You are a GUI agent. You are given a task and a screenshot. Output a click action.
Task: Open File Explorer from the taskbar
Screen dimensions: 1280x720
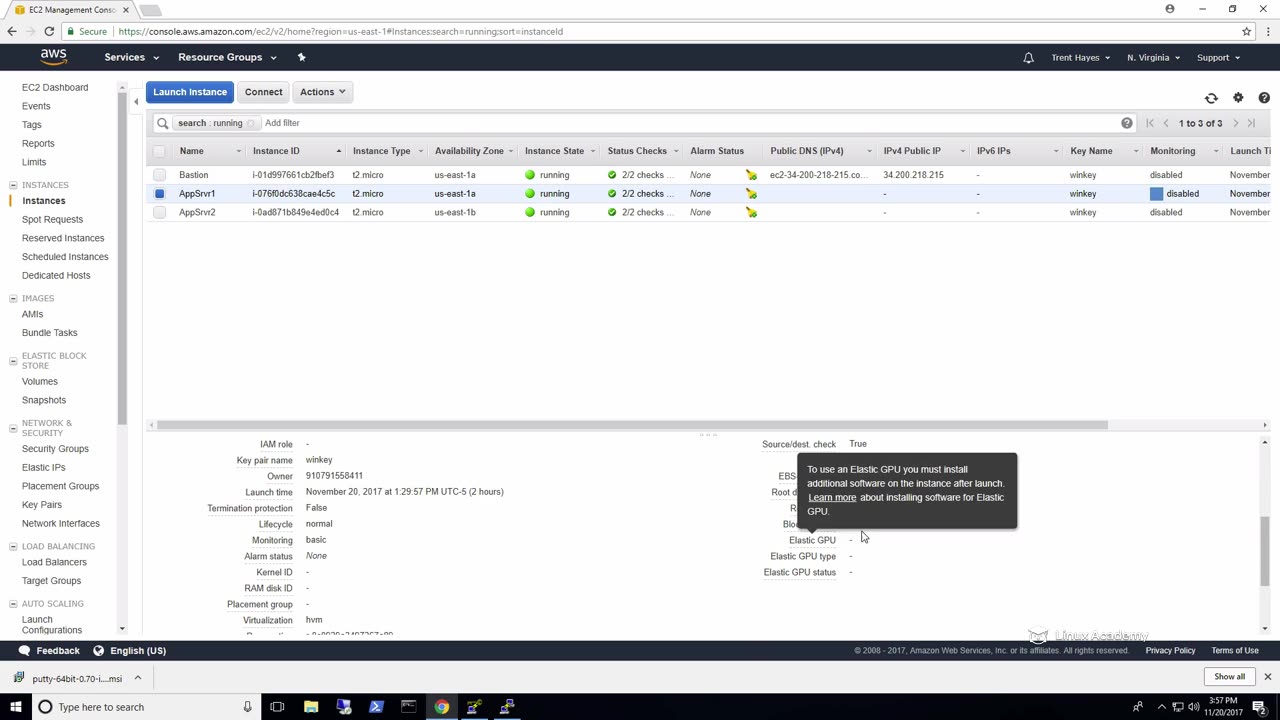pos(311,707)
